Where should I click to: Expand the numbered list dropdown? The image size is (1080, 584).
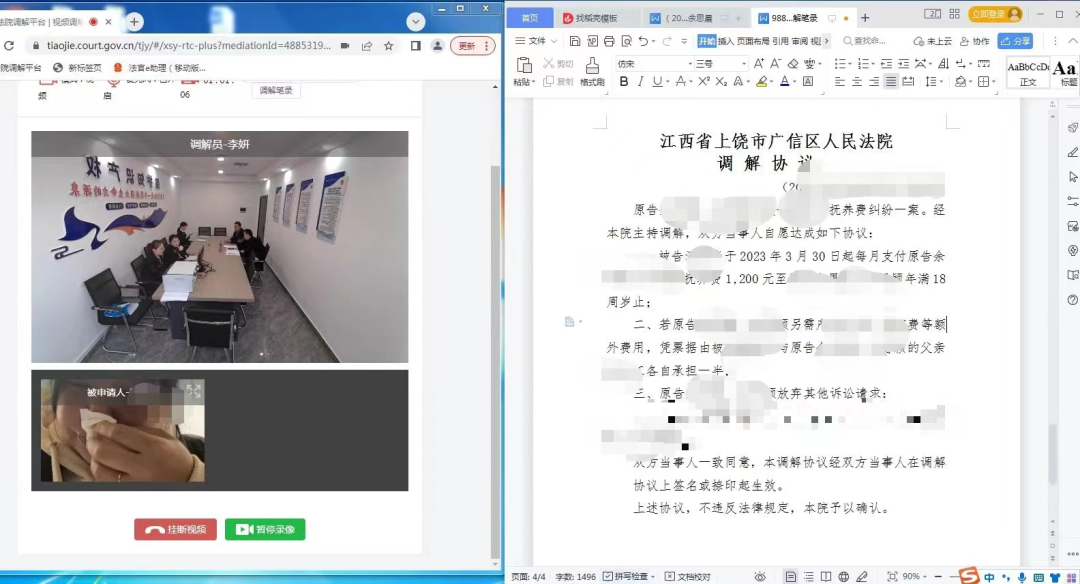[x=873, y=63]
